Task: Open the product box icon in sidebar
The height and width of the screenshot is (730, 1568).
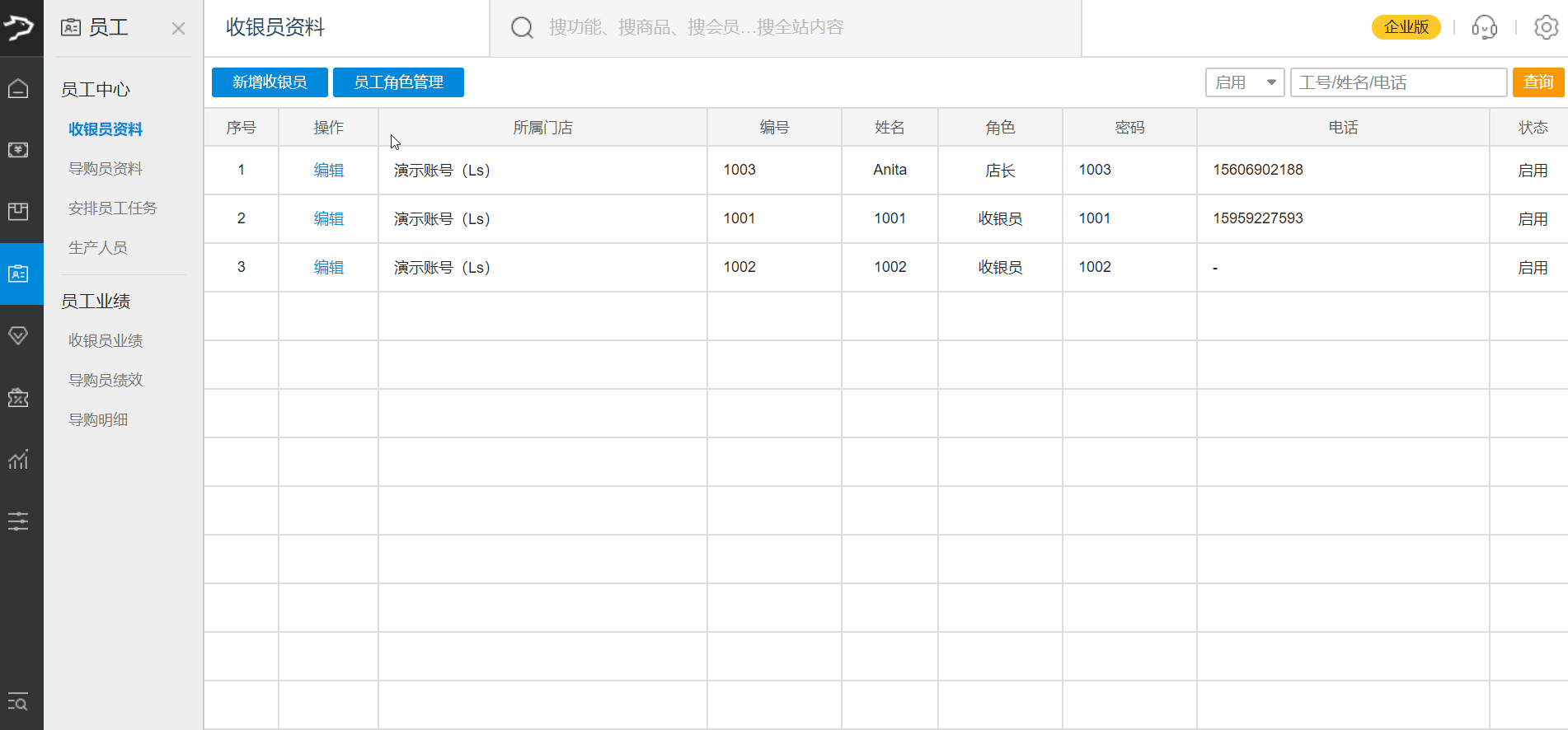Action: point(18,212)
